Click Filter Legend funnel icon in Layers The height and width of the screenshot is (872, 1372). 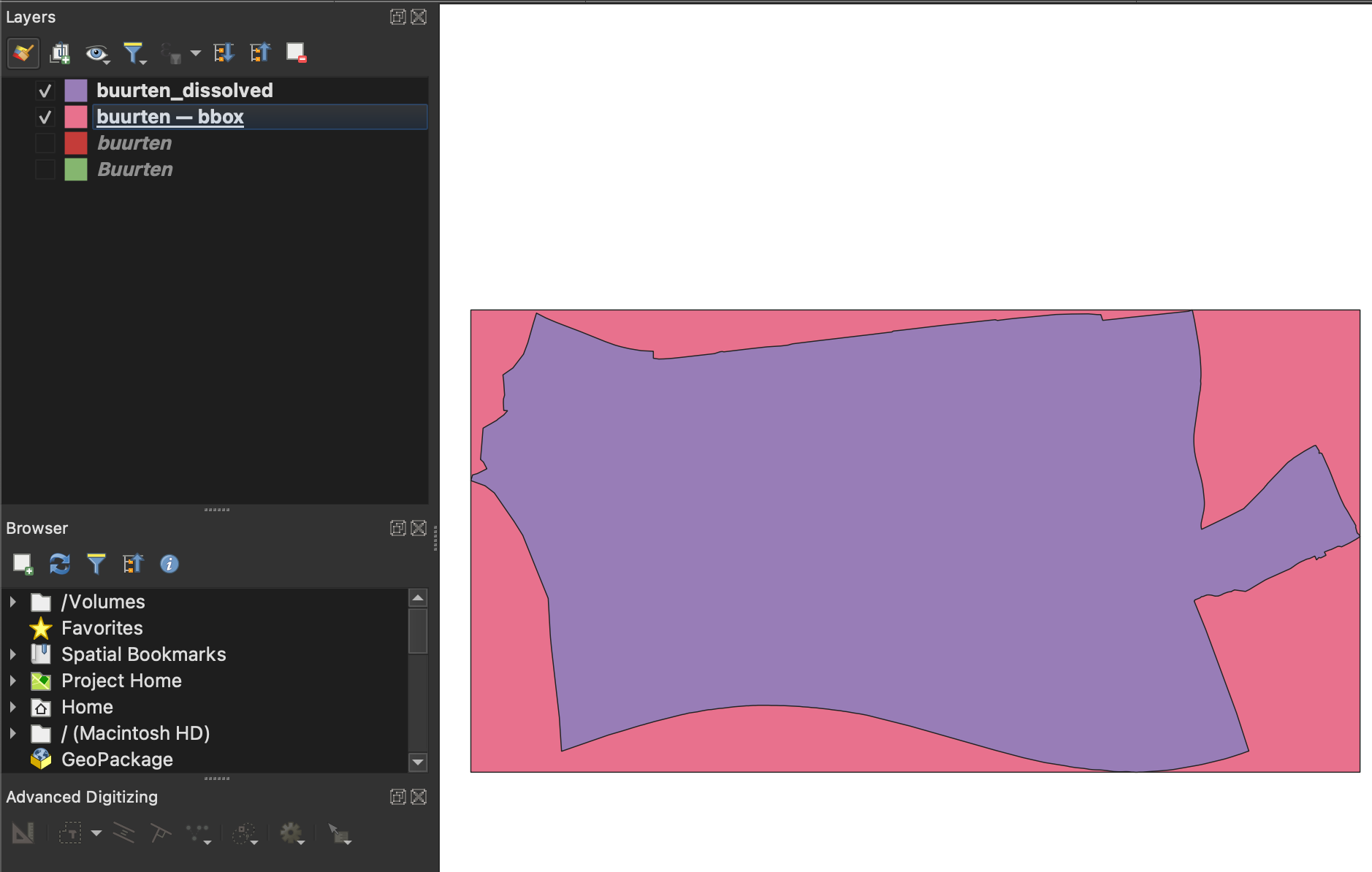tap(133, 53)
